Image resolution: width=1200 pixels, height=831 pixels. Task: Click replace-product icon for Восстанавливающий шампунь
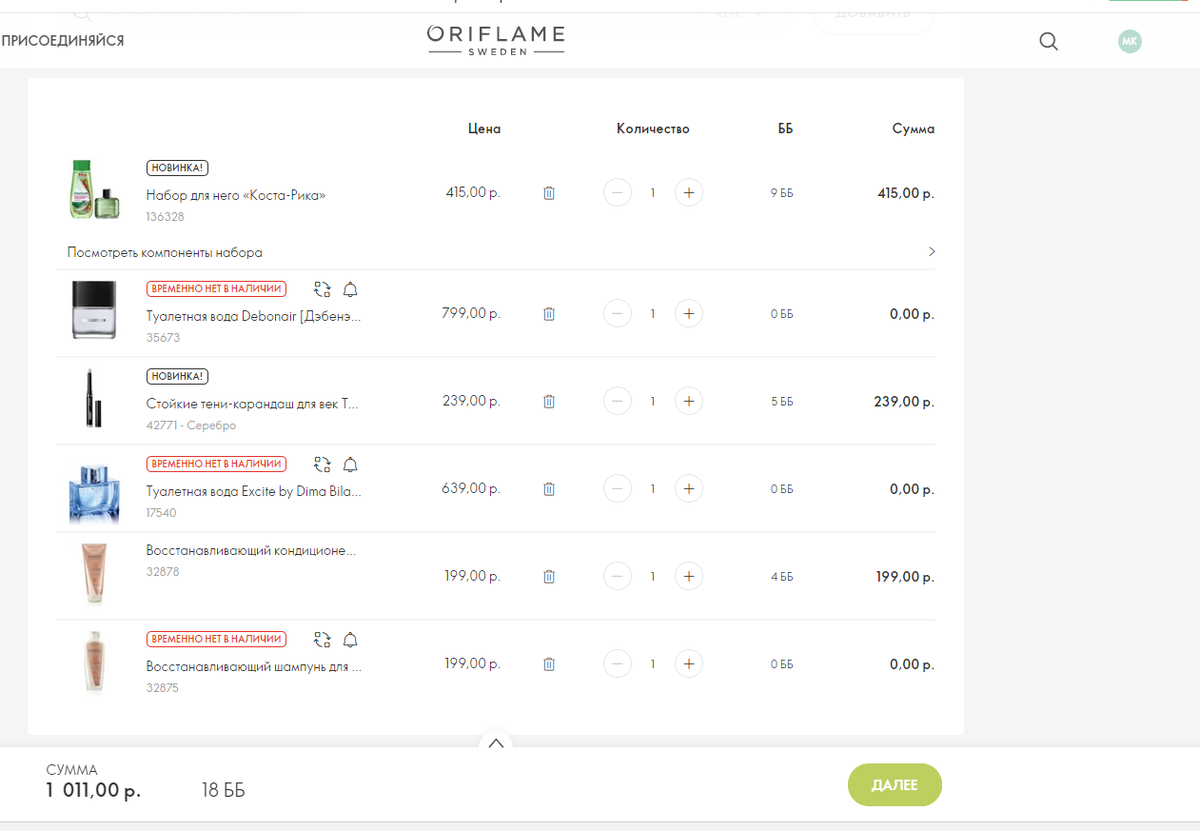(x=322, y=640)
